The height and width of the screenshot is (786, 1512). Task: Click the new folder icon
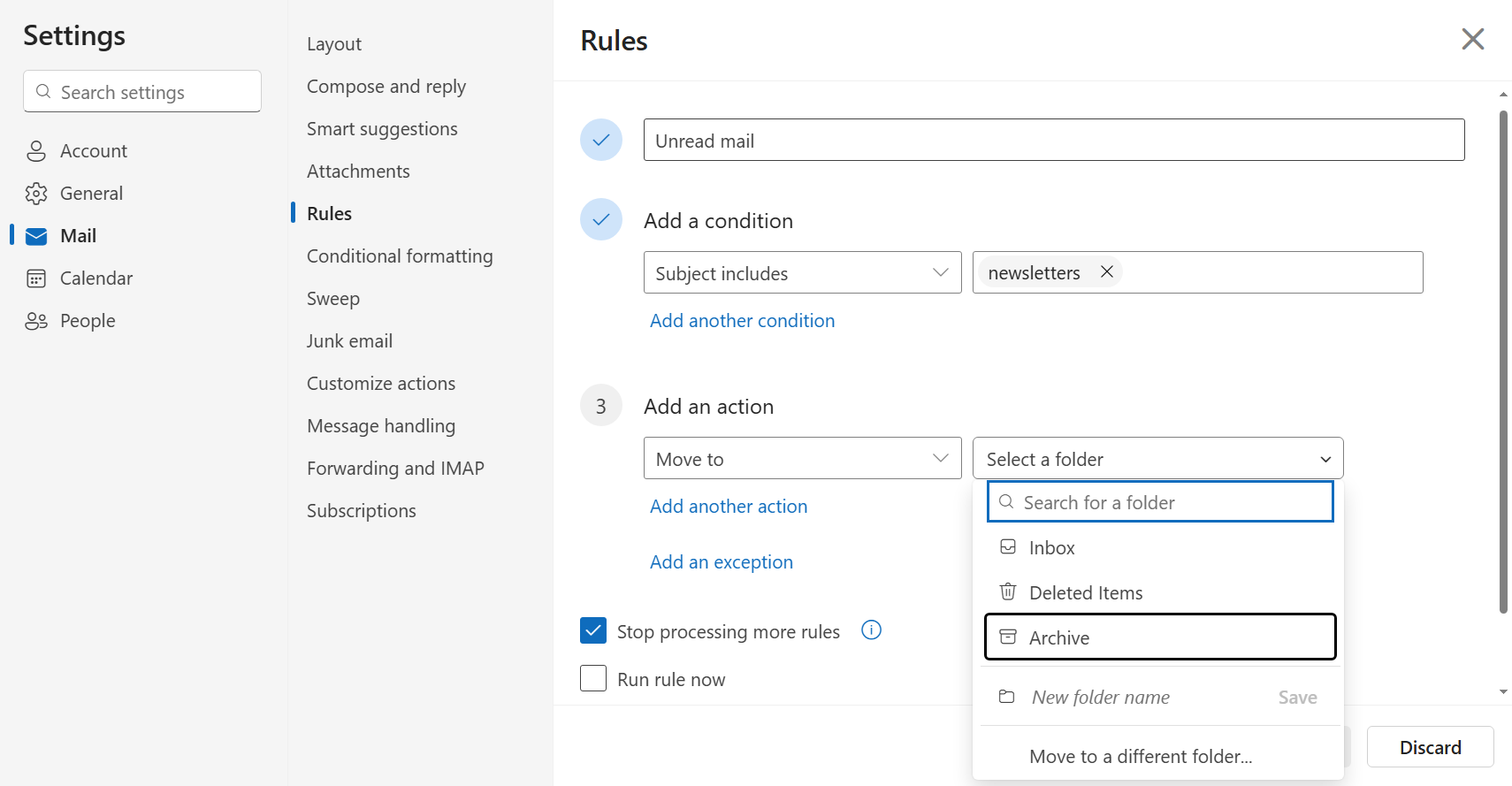(1007, 697)
